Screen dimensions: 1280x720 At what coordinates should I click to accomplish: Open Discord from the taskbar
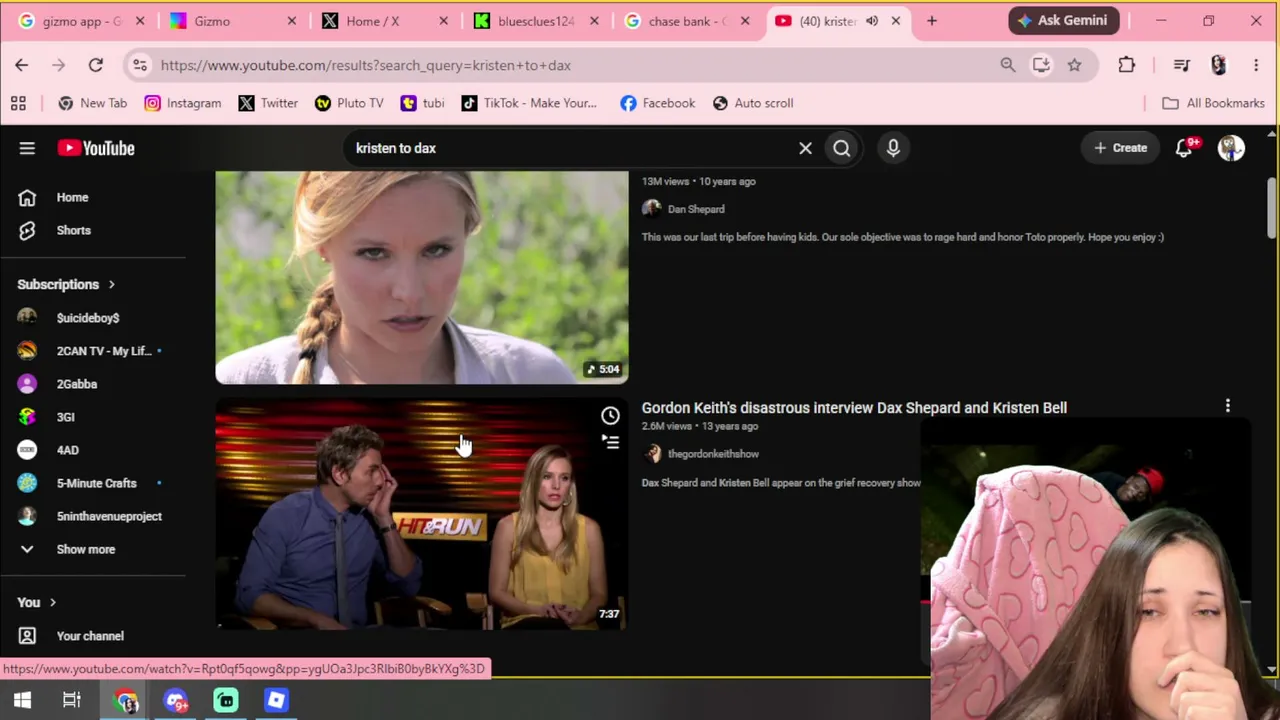[176, 700]
